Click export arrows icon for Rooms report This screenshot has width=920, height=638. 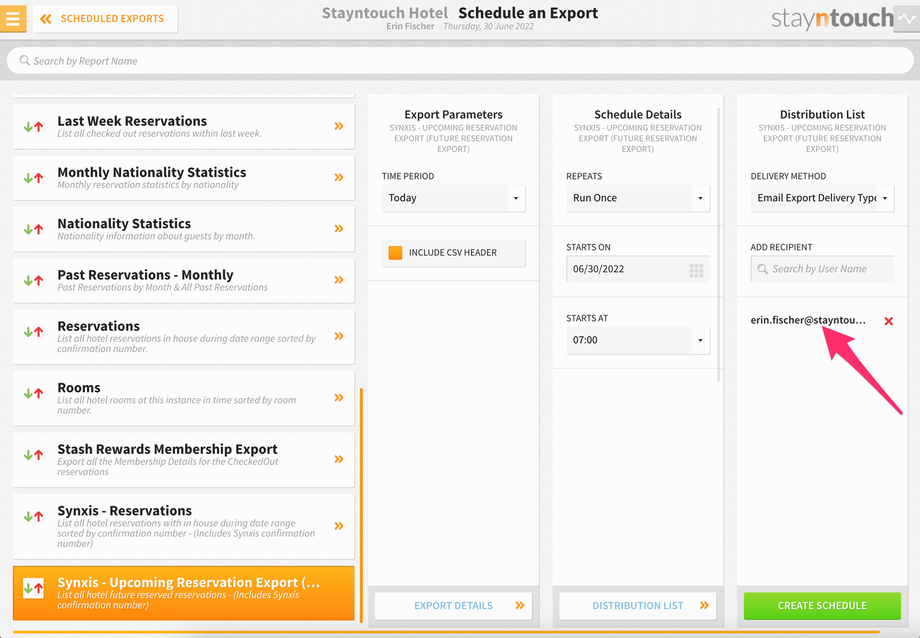(x=33, y=393)
